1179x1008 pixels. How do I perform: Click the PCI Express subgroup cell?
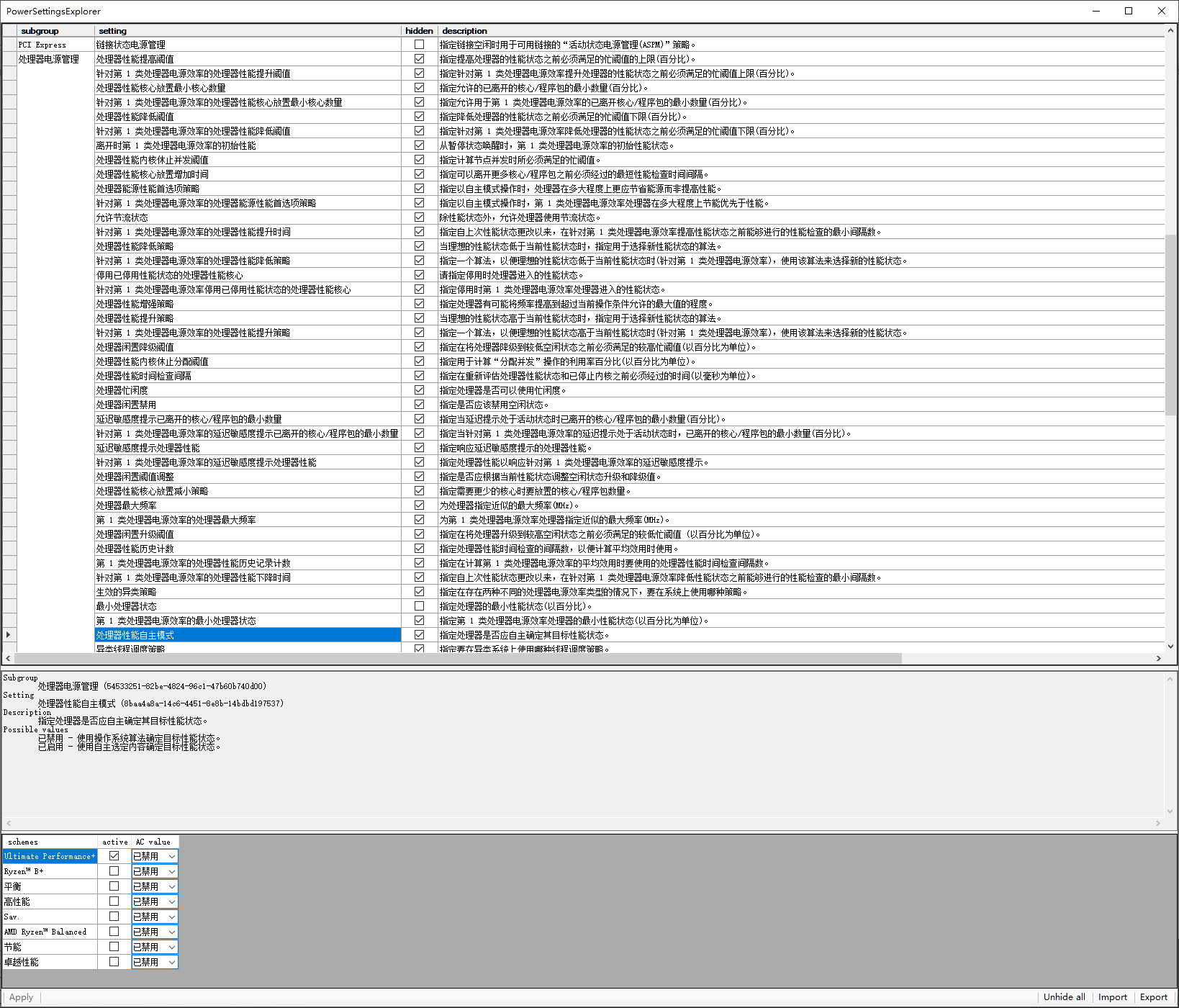(x=56, y=45)
